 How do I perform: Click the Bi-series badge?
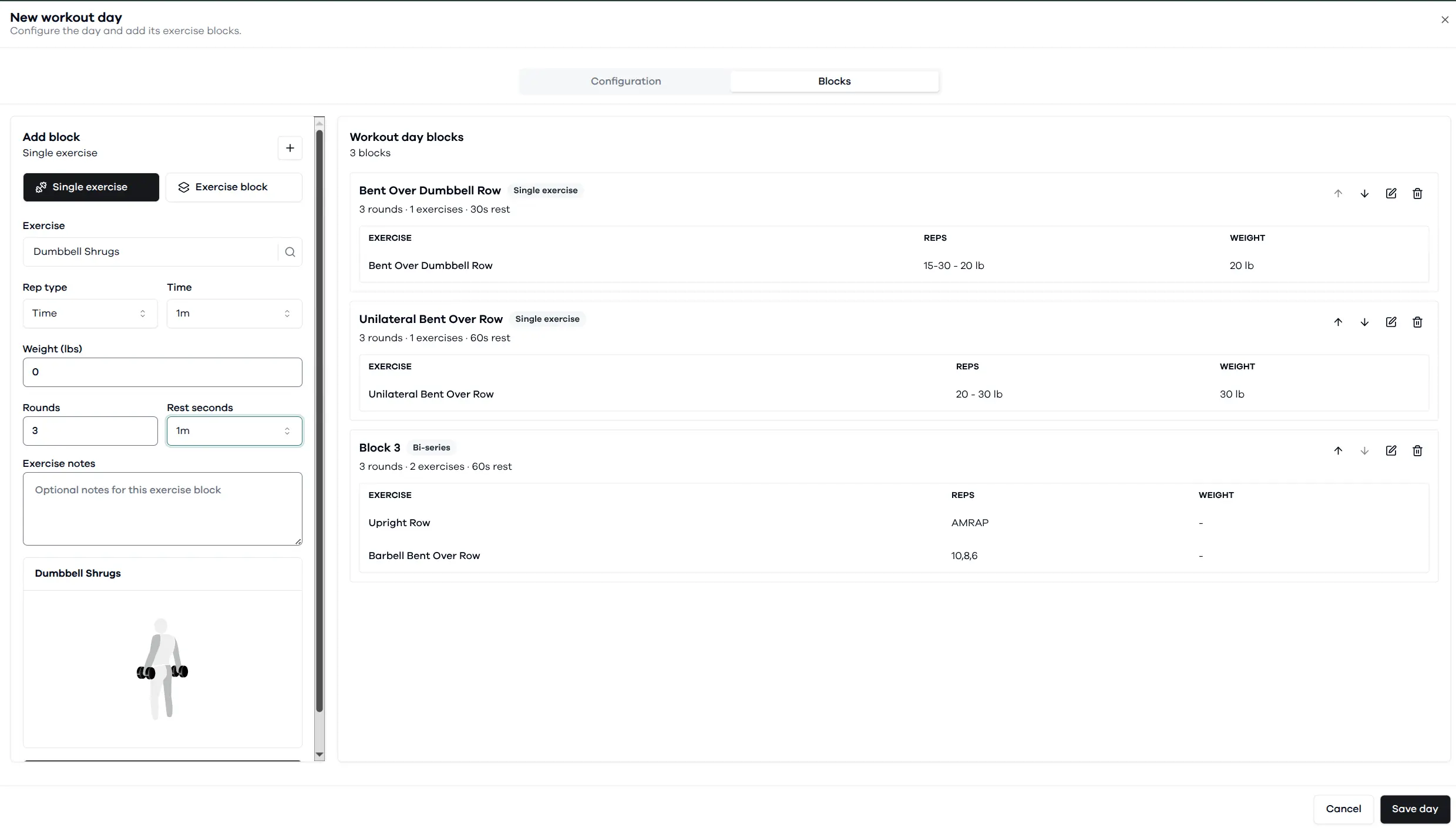point(432,447)
